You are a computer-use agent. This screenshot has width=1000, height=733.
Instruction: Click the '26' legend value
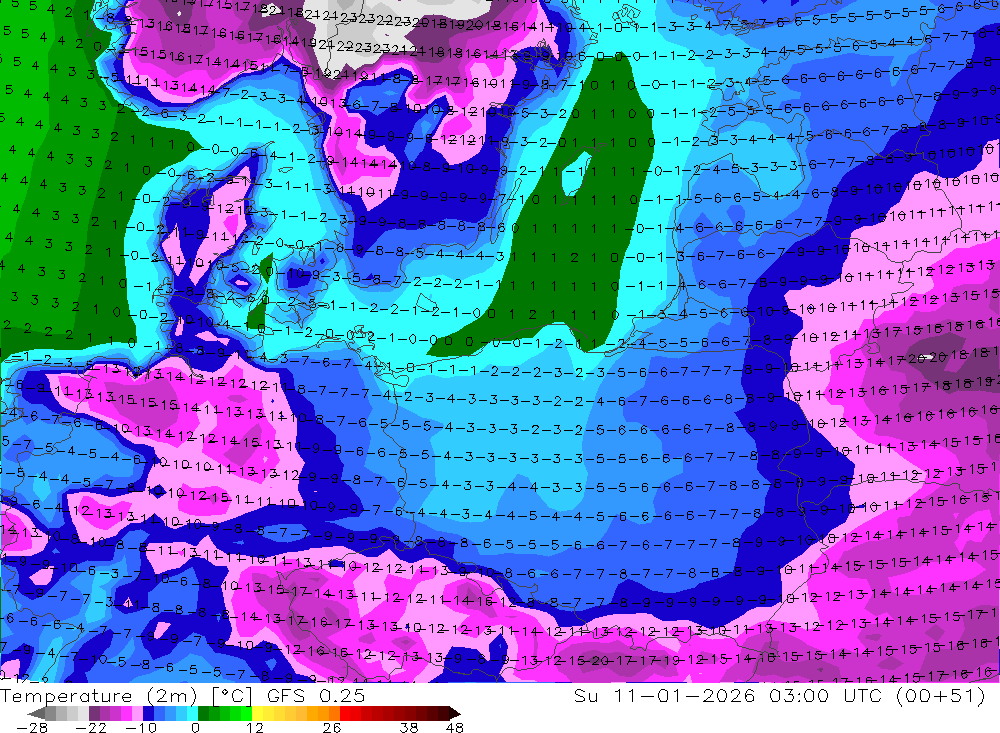(x=332, y=728)
